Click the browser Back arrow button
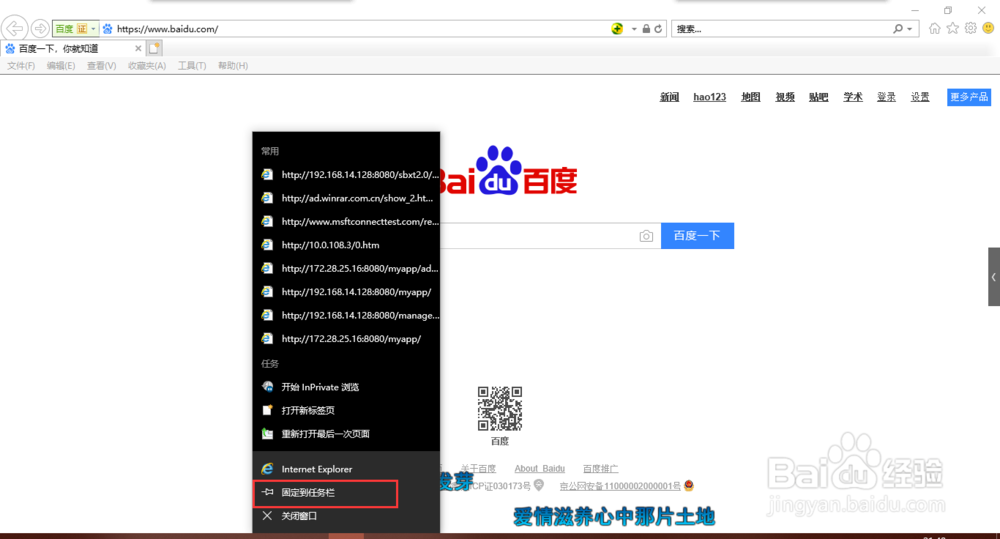The height and width of the screenshot is (539, 1000). [x=14, y=28]
